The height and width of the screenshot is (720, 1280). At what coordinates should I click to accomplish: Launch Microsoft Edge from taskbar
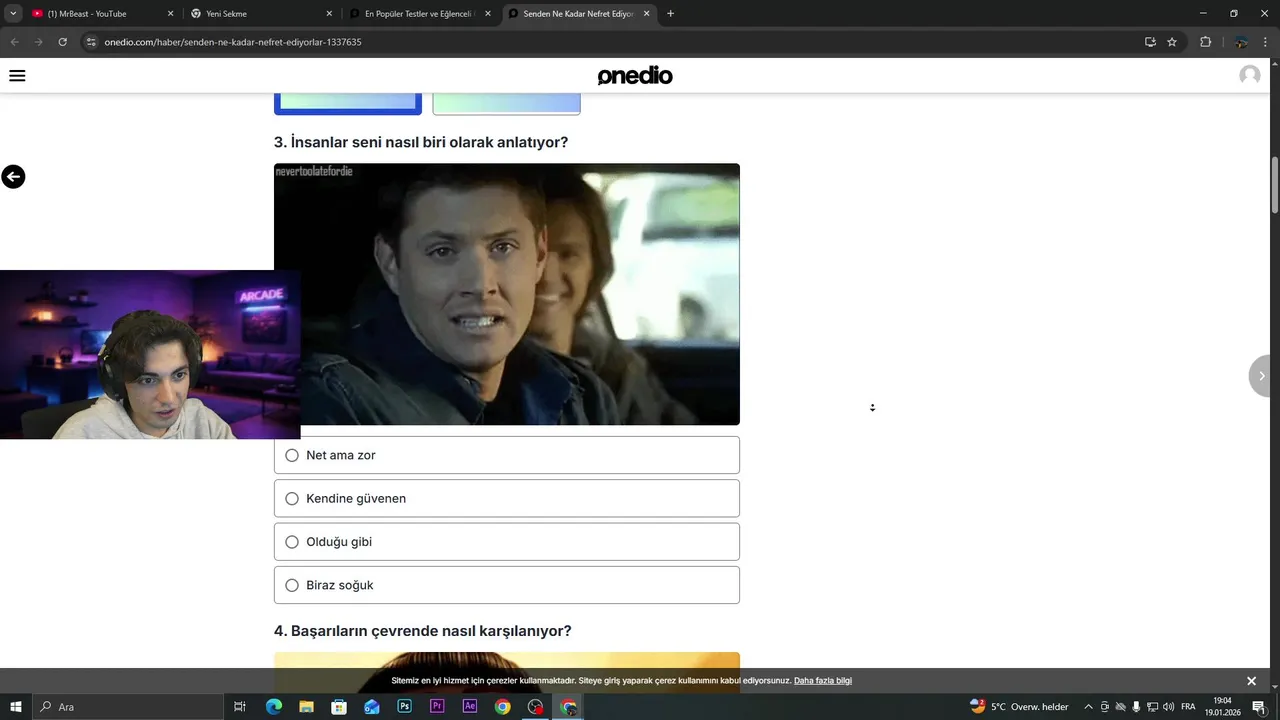pyautogui.click(x=274, y=707)
